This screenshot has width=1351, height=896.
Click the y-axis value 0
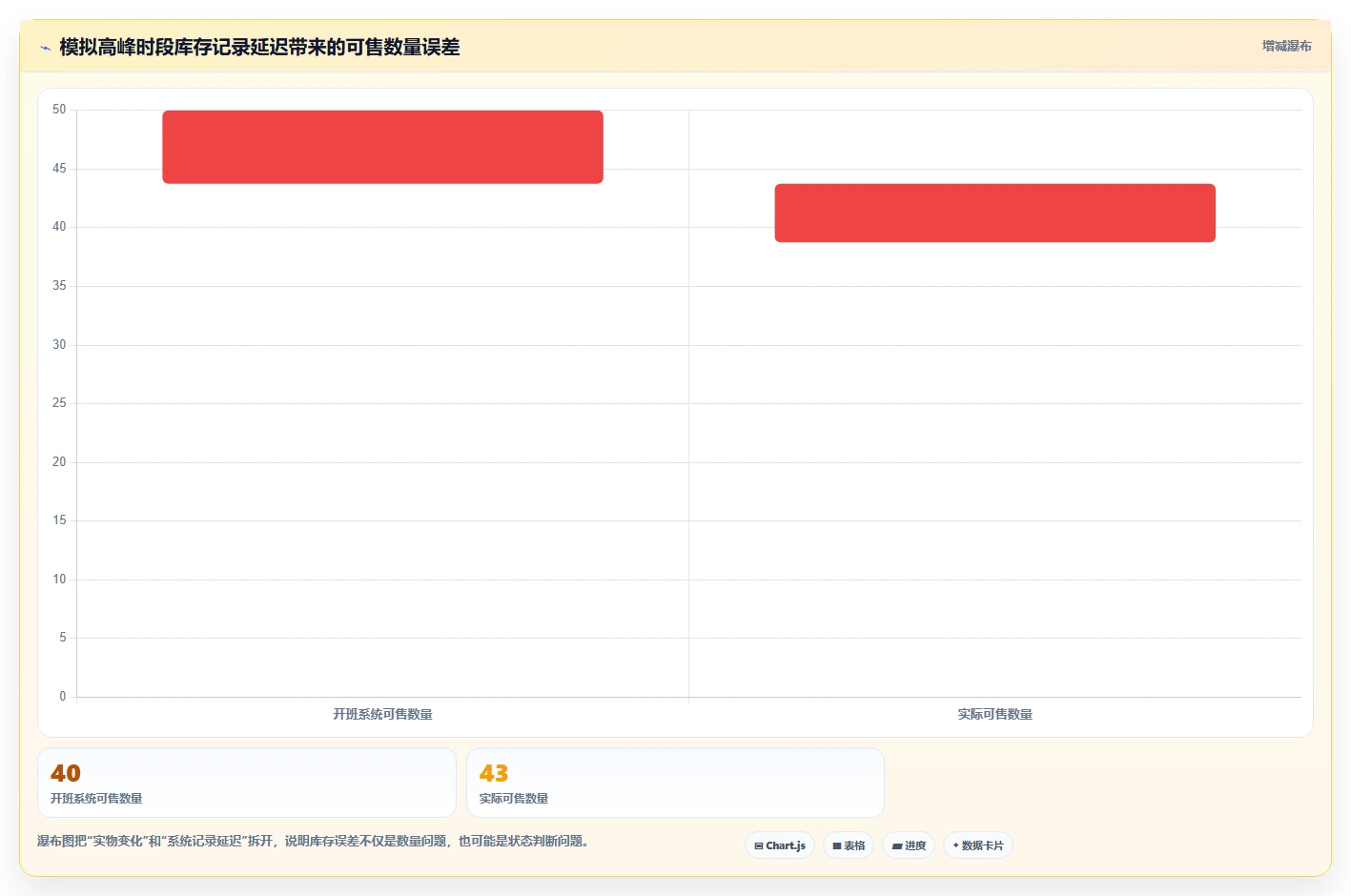(x=63, y=697)
